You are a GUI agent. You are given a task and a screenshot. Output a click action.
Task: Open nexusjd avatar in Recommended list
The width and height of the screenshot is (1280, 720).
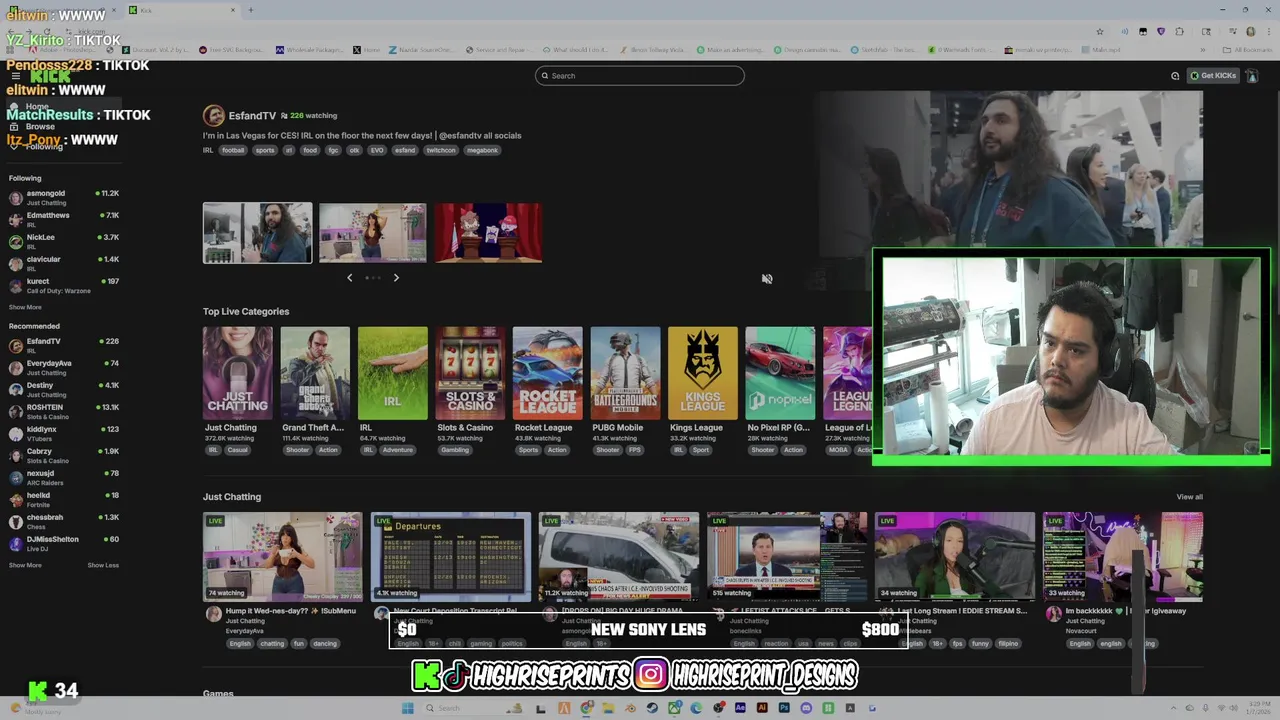pyautogui.click(x=16, y=478)
